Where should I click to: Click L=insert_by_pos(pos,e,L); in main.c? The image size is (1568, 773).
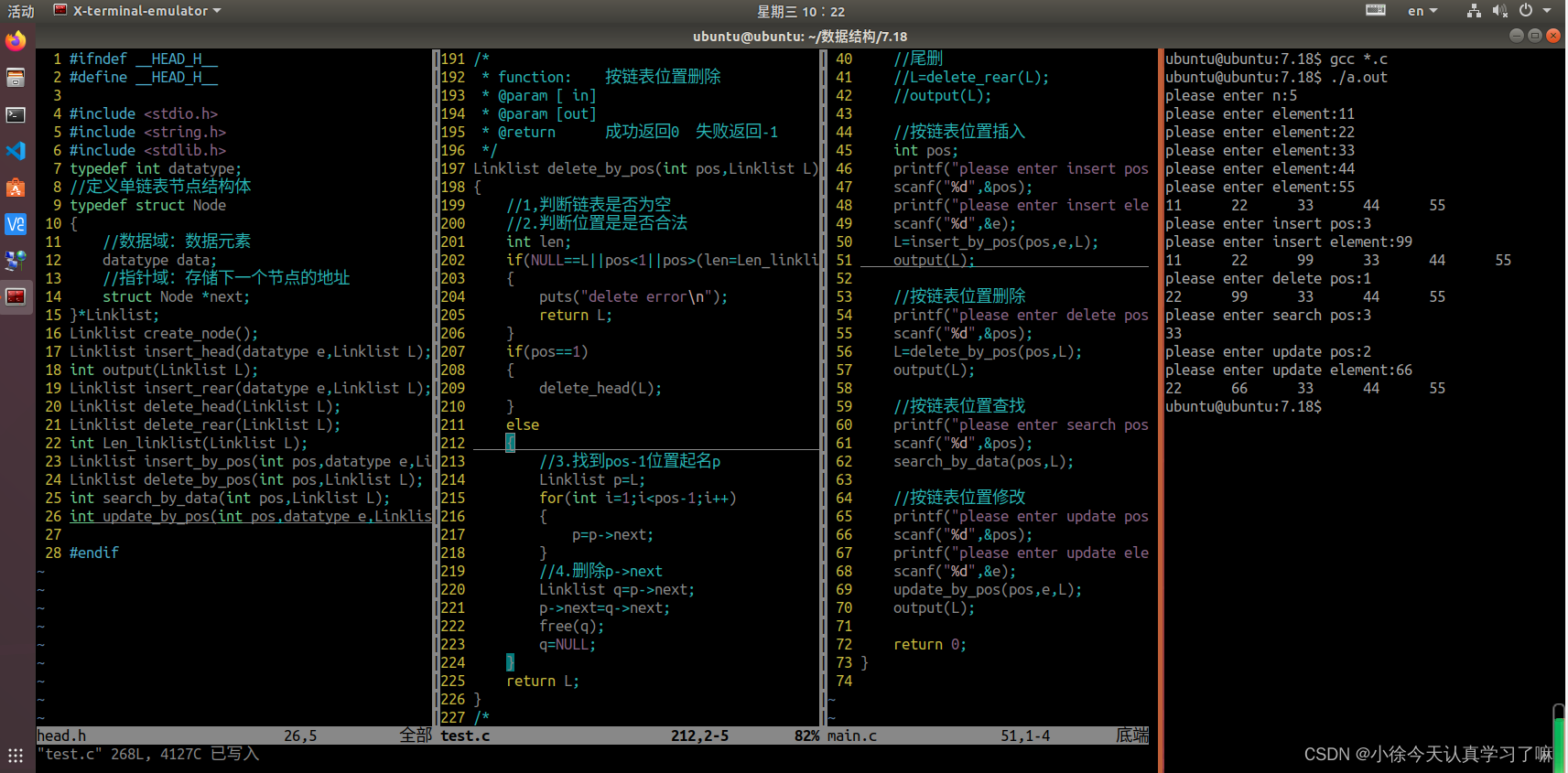996,242
